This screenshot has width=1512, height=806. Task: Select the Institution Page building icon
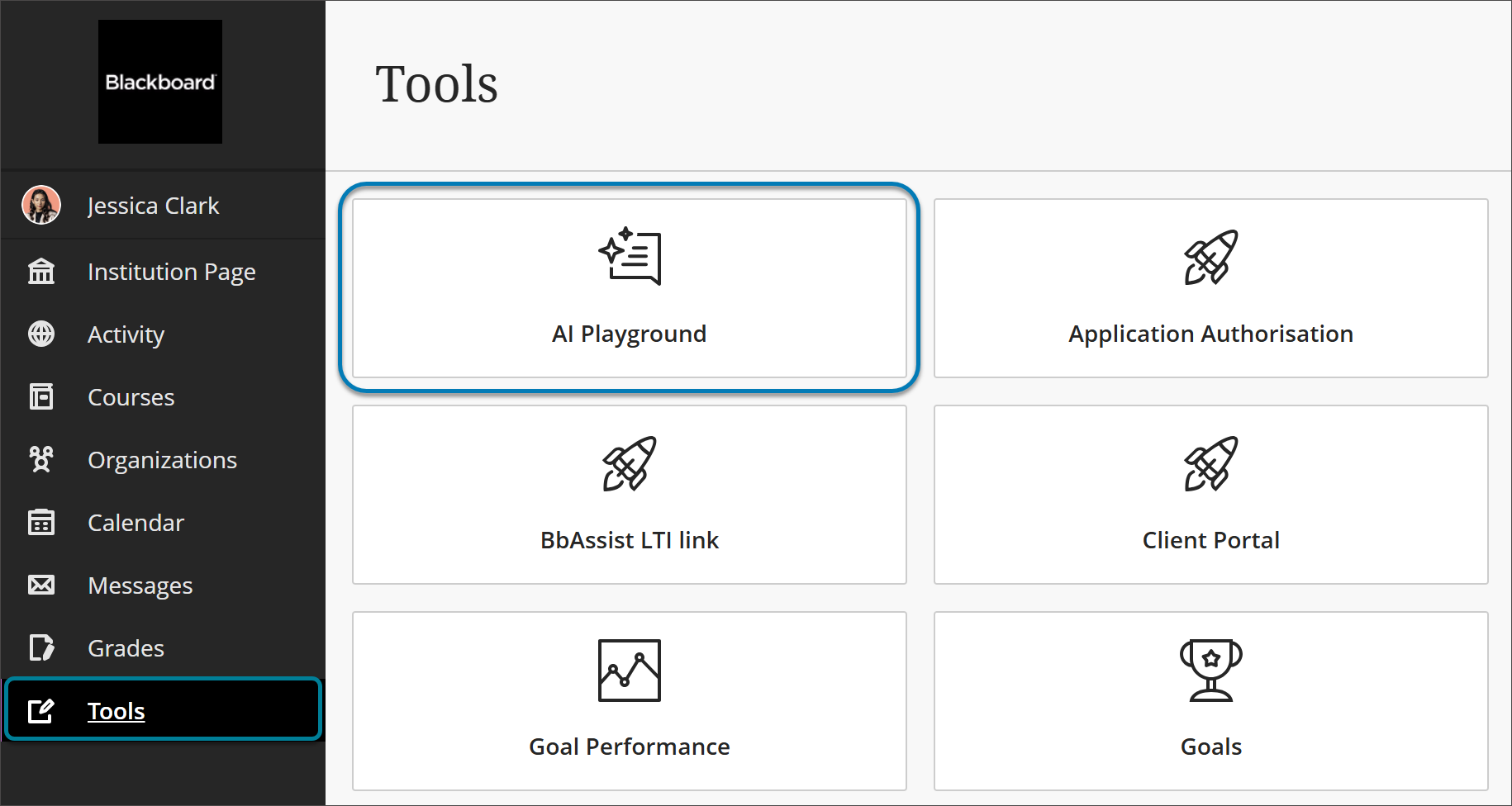[x=41, y=271]
